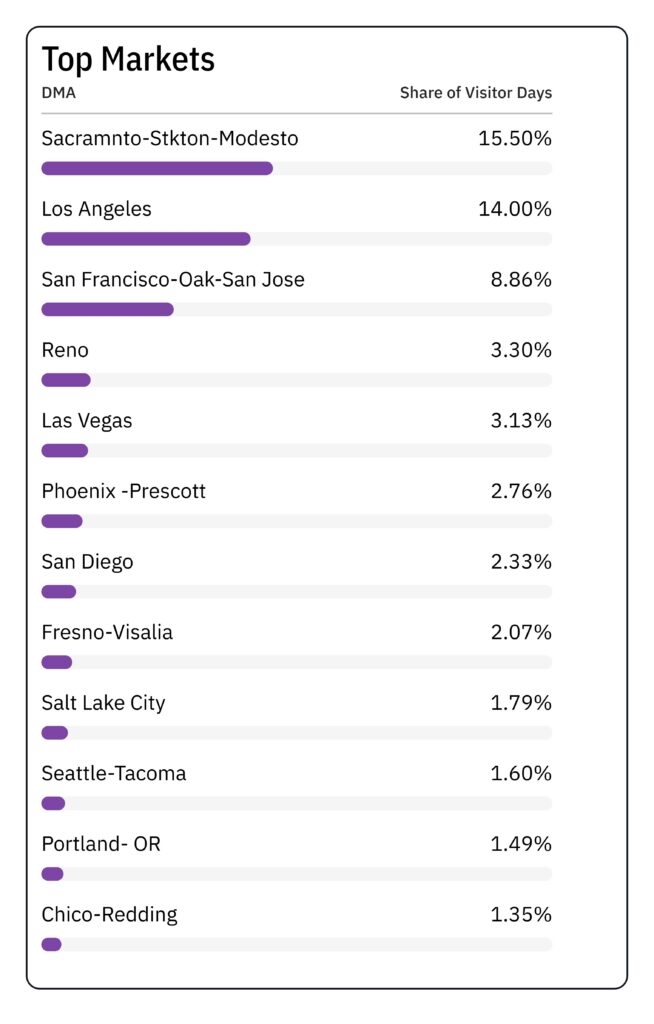
Task: Click the Sacramento purple progress bar
Action: [157, 168]
